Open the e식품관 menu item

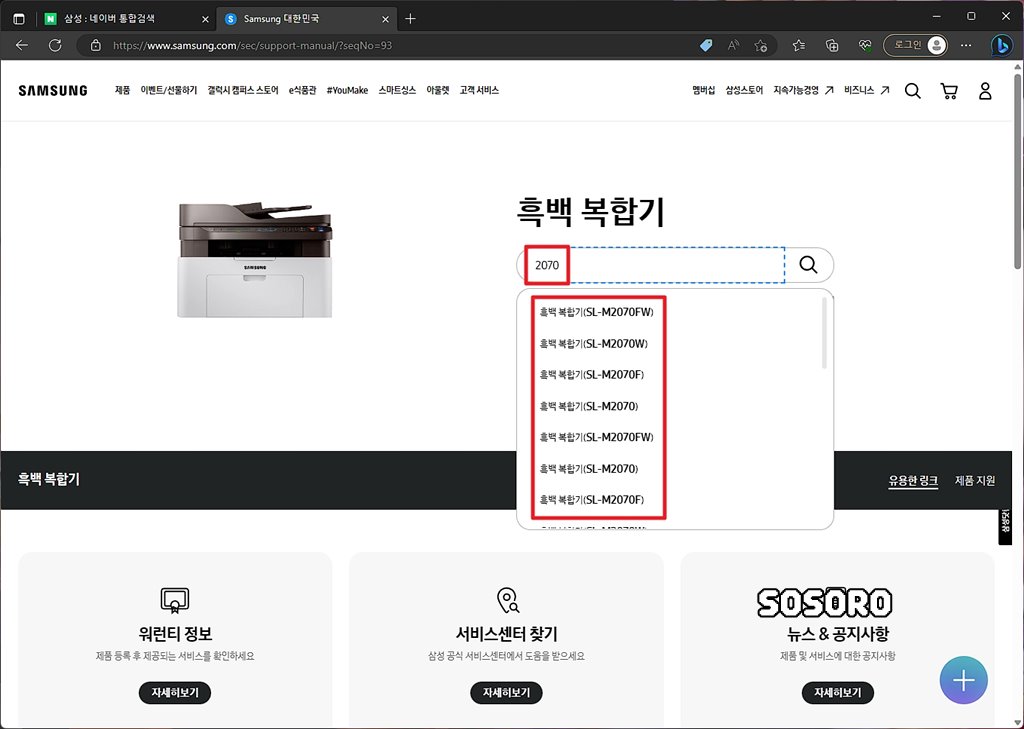[x=302, y=90]
